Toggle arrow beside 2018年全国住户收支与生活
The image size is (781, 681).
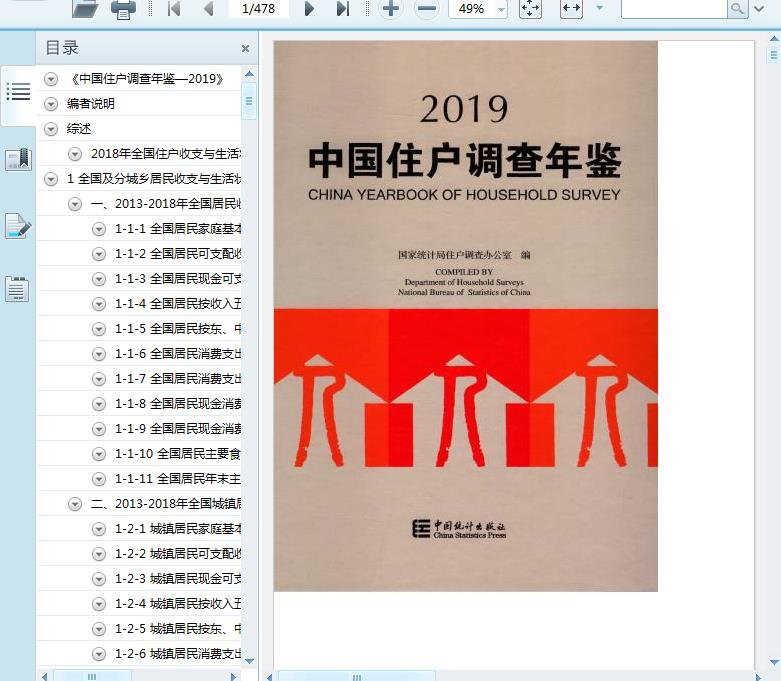pos(75,154)
